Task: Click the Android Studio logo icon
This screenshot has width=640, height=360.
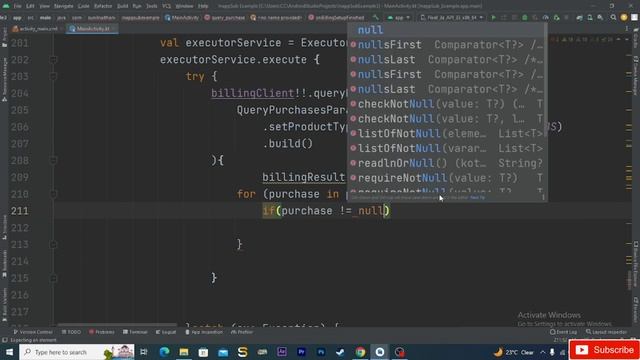Action: pos(6,6)
